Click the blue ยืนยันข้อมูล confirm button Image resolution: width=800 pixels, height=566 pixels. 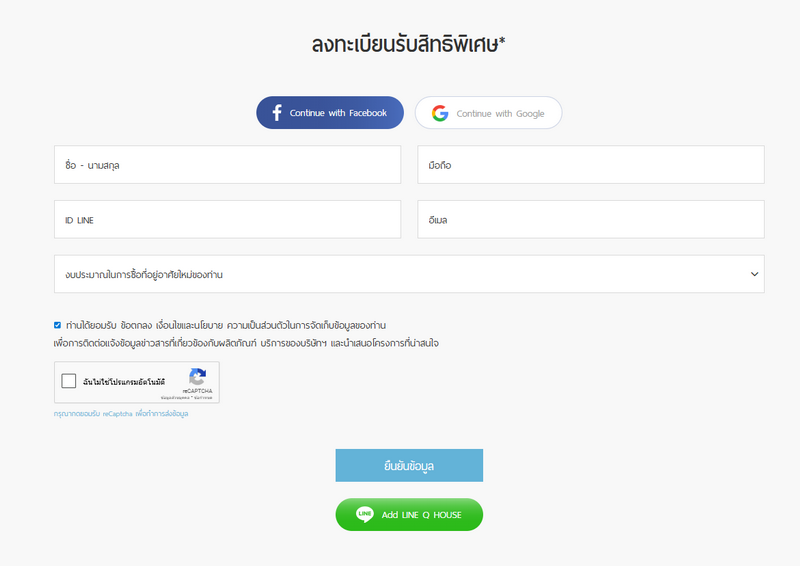point(409,465)
